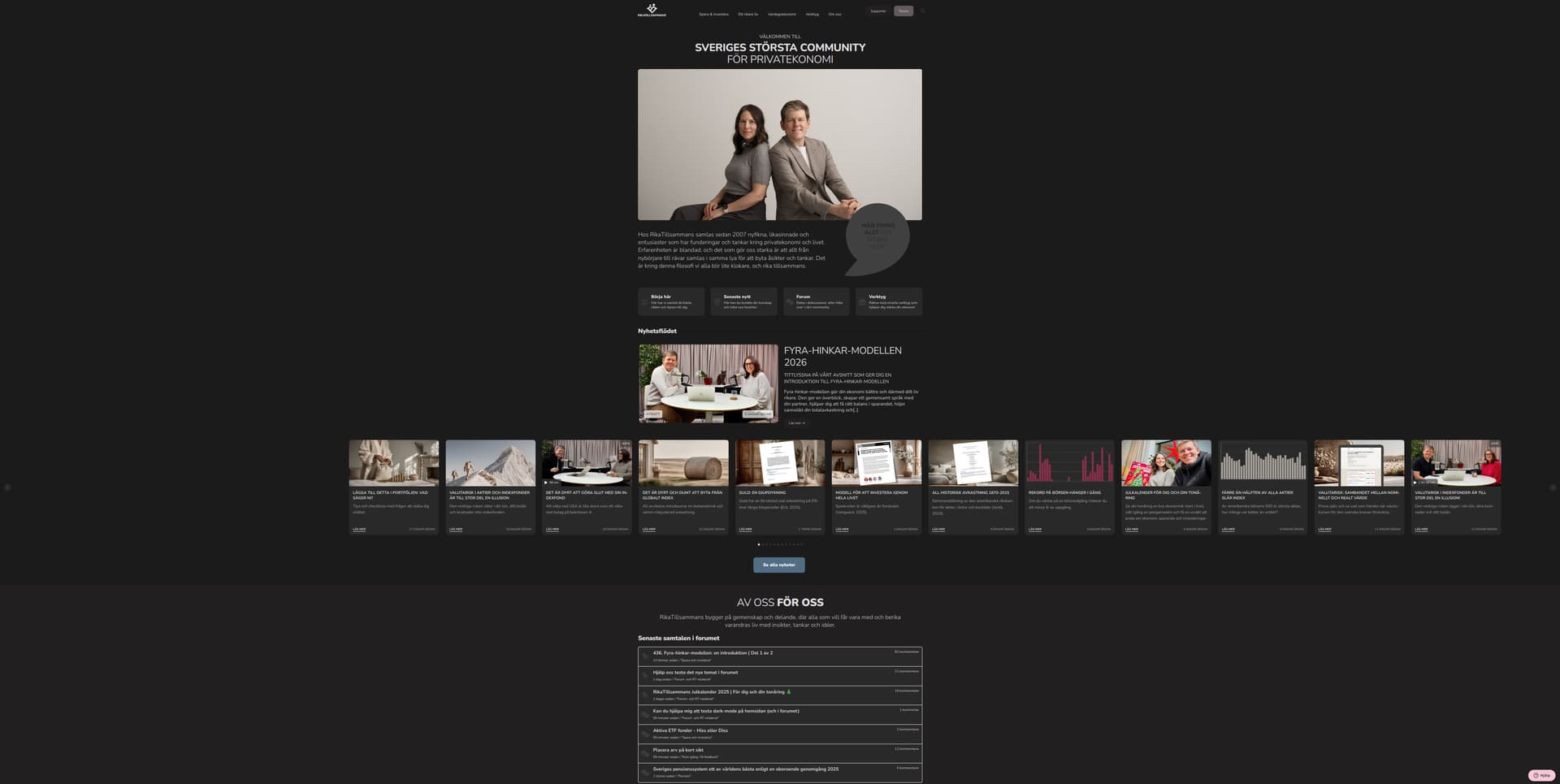Open the Verktyg item in the top menu
The image size is (1560, 784).
[812, 14]
